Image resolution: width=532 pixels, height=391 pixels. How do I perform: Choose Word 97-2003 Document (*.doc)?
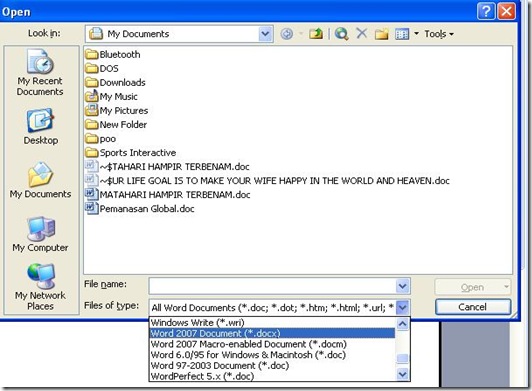coord(272,366)
